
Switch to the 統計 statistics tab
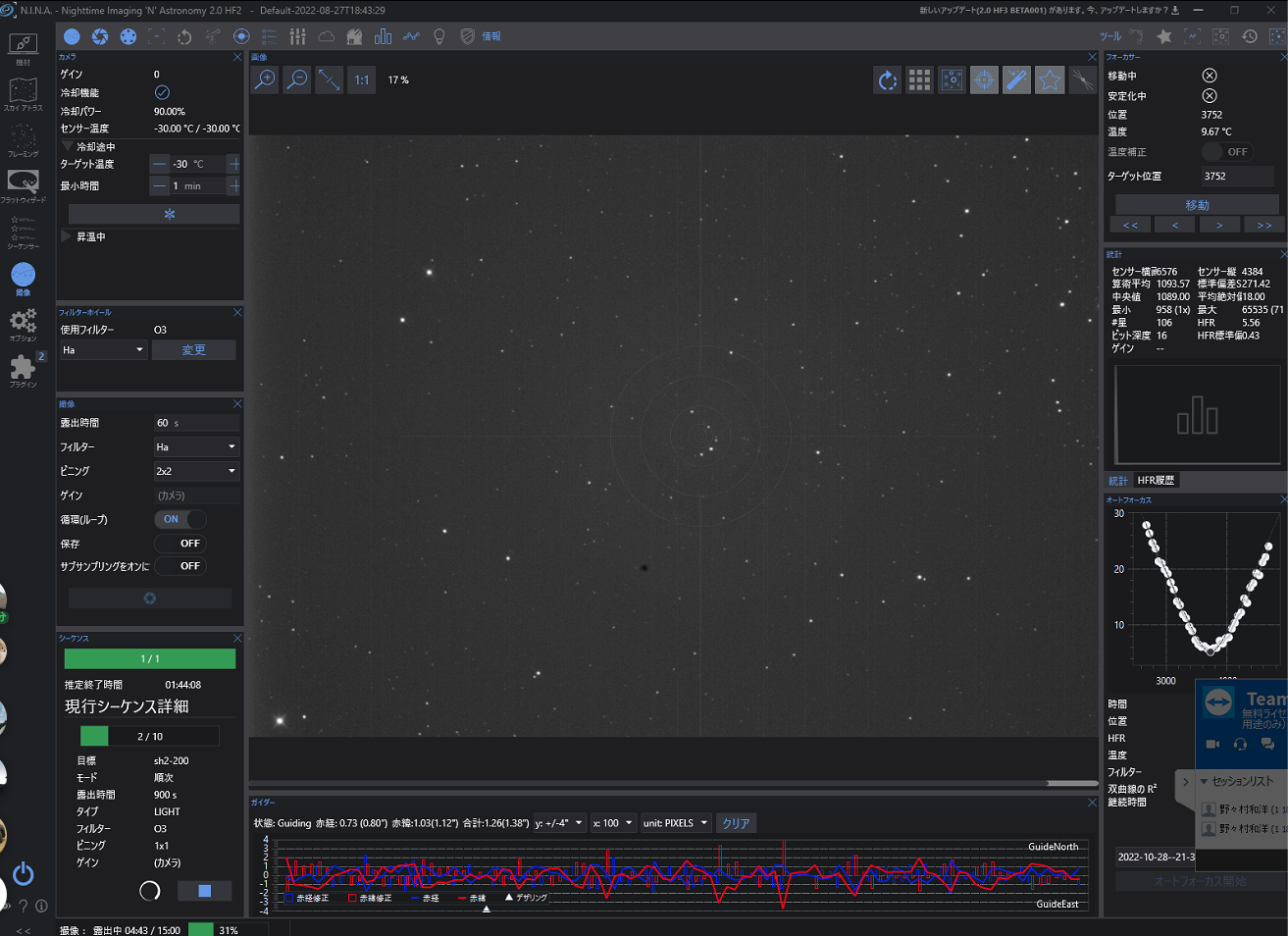click(x=1118, y=480)
